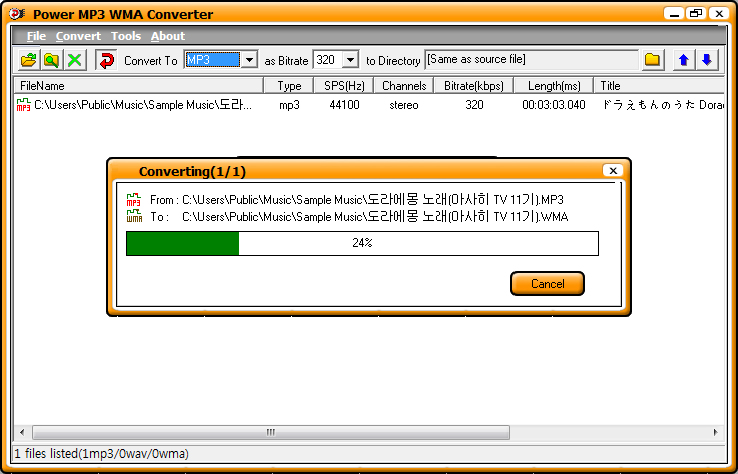Open the About menu

[168, 36]
